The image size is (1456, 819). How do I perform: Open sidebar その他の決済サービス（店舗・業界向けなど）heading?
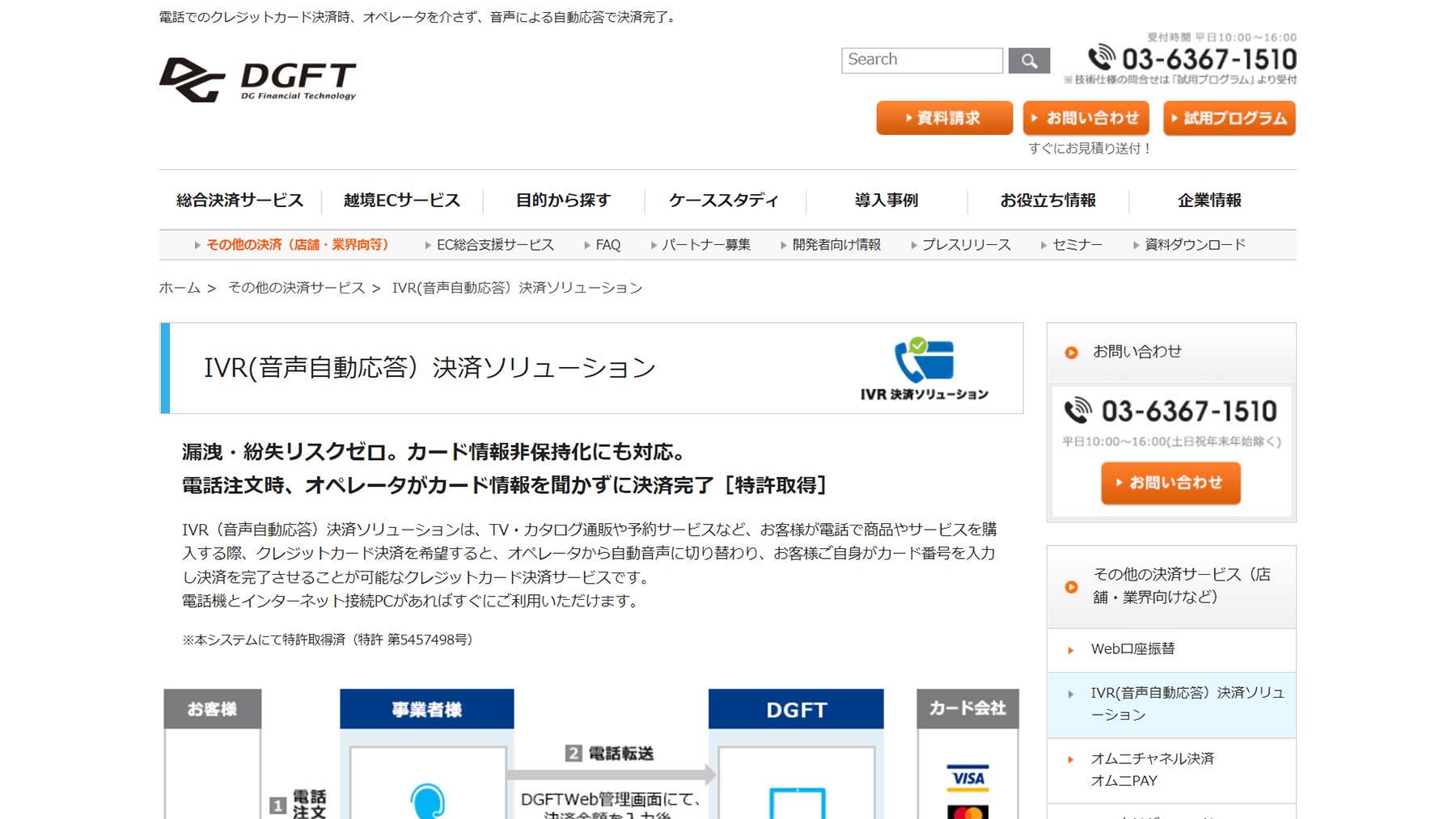point(1182,585)
